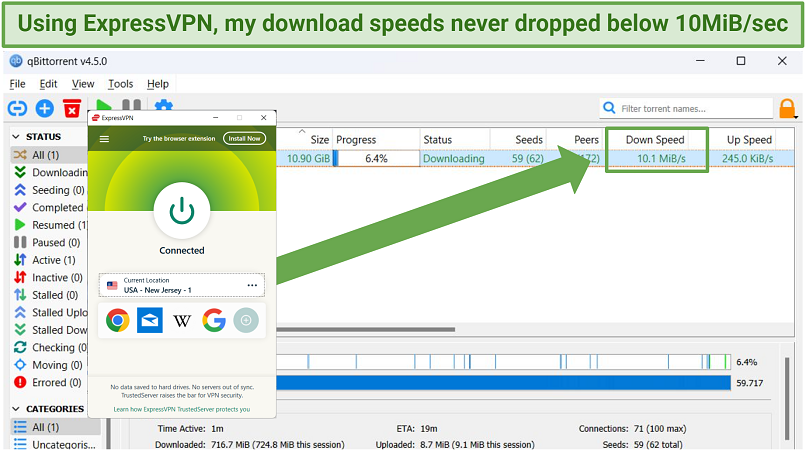Click the pieces progress bar showing 6.4%

[504, 361]
